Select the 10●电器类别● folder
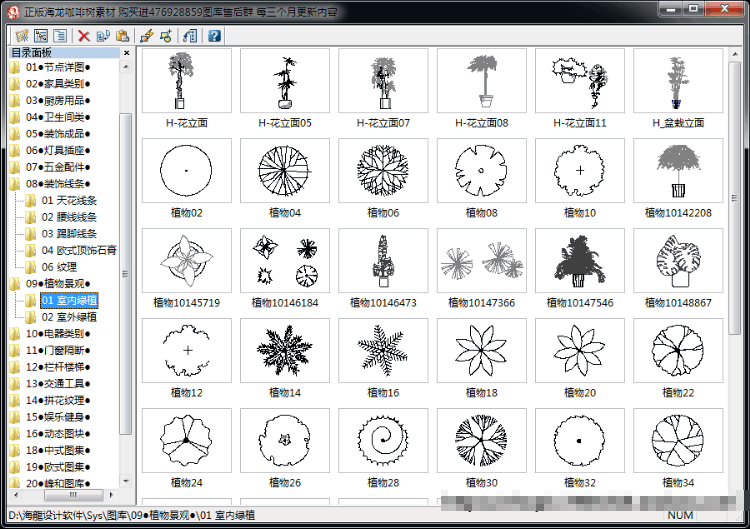The width and height of the screenshot is (750, 529). (58, 333)
